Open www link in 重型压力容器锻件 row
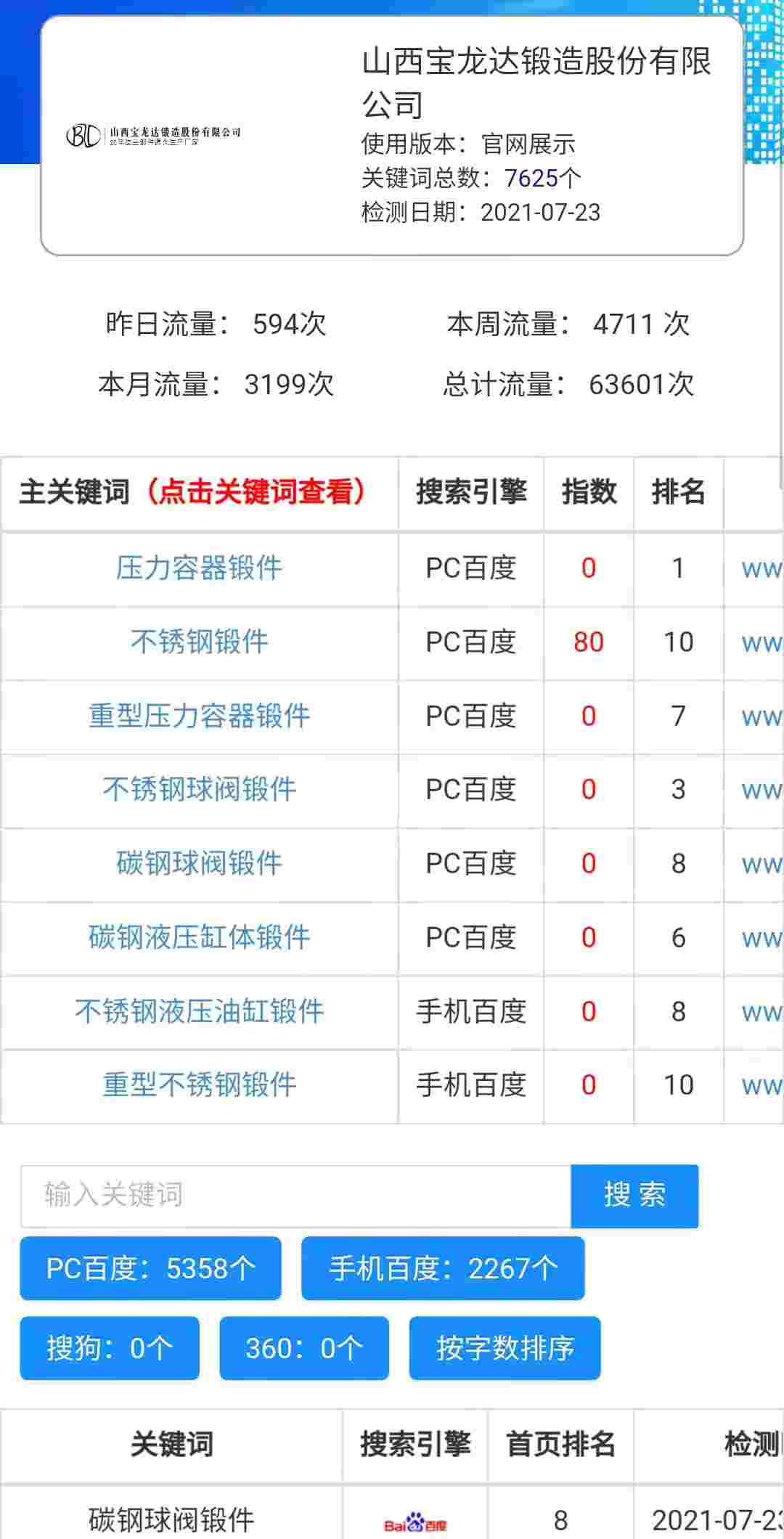This screenshot has width=784, height=1539. tap(761, 717)
